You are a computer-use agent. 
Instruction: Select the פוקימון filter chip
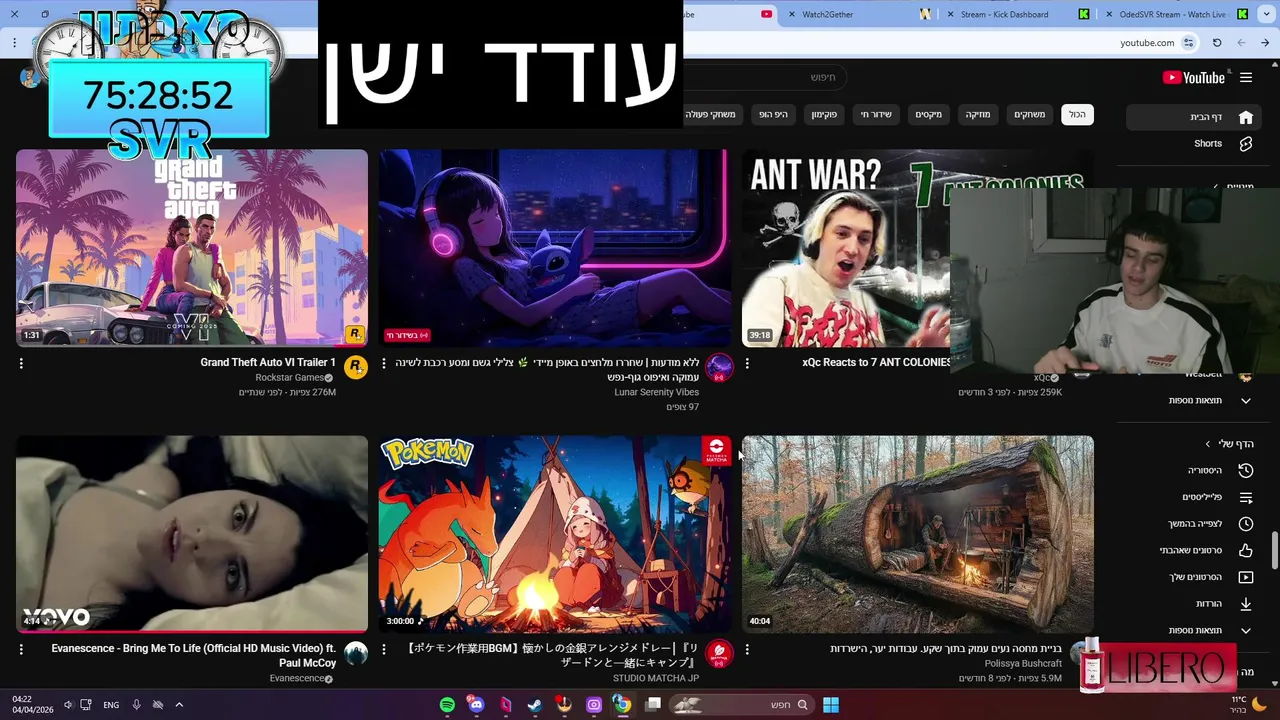click(823, 115)
